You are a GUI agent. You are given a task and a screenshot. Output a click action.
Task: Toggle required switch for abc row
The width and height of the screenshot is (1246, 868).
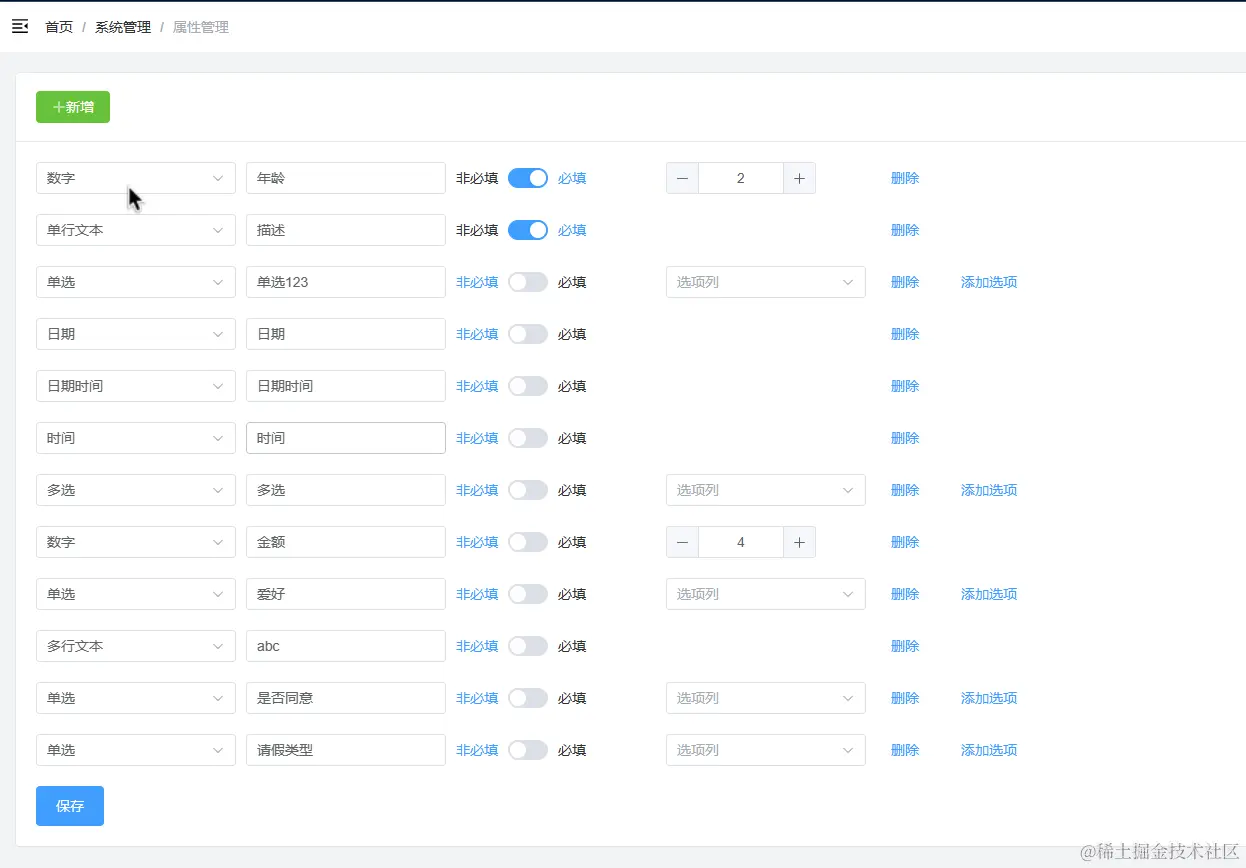click(x=528, y=646)
